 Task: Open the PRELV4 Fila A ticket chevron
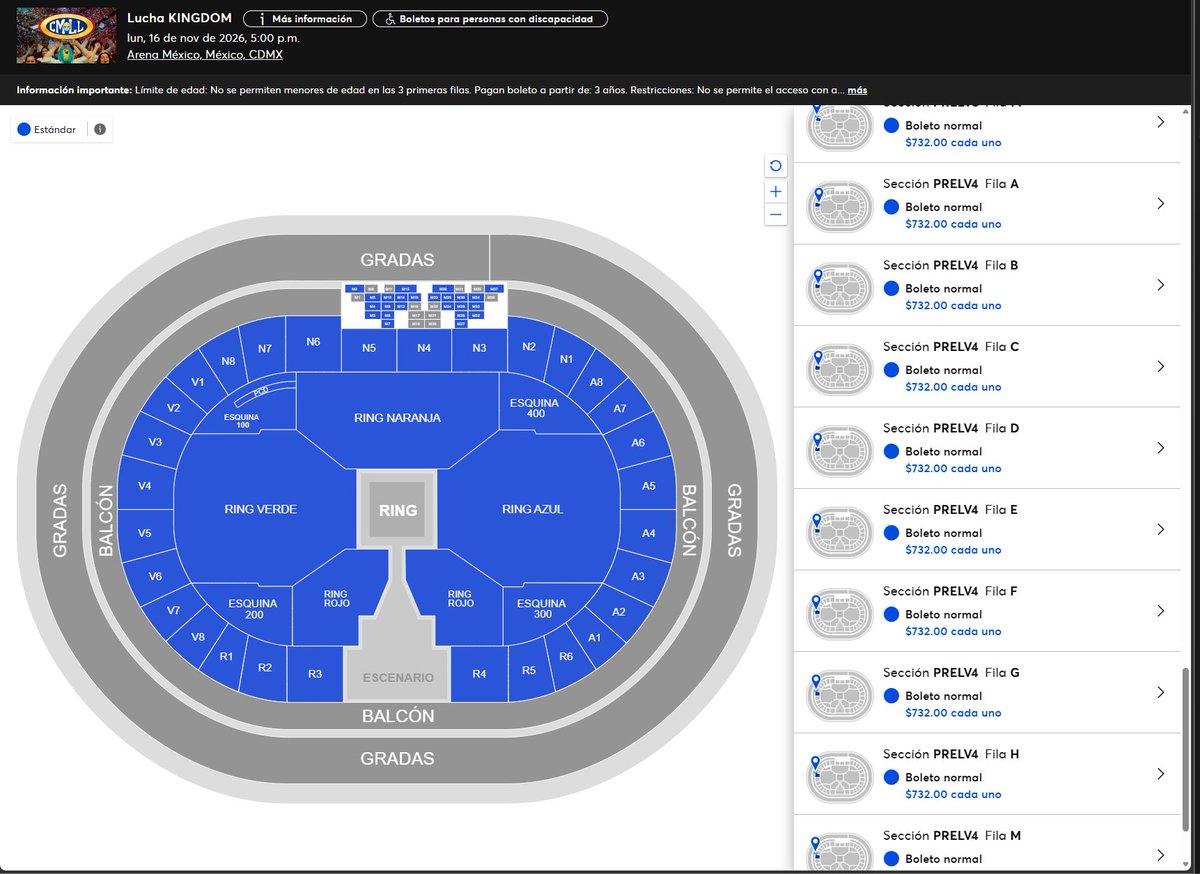[1160, 203]
